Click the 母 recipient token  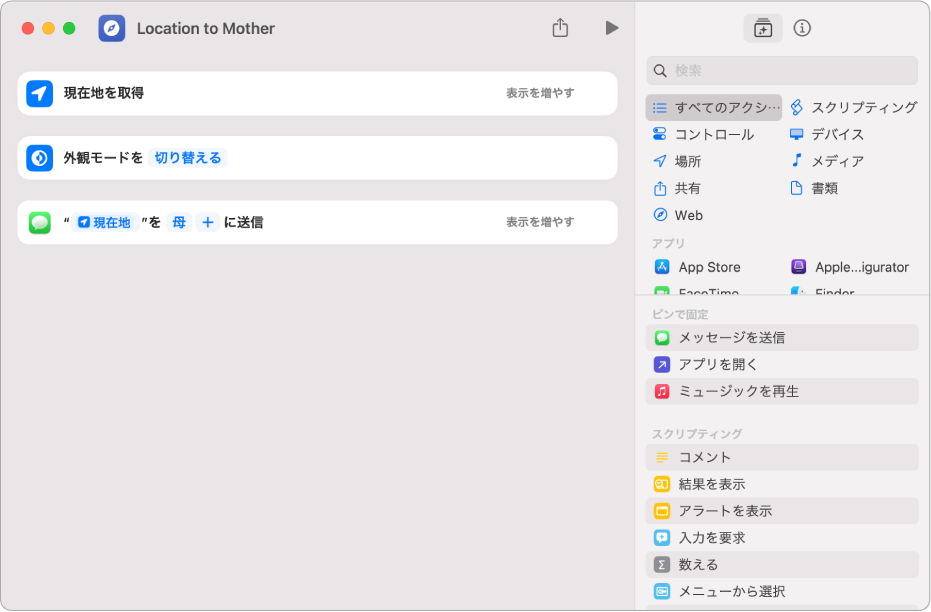tap(179, 223)
